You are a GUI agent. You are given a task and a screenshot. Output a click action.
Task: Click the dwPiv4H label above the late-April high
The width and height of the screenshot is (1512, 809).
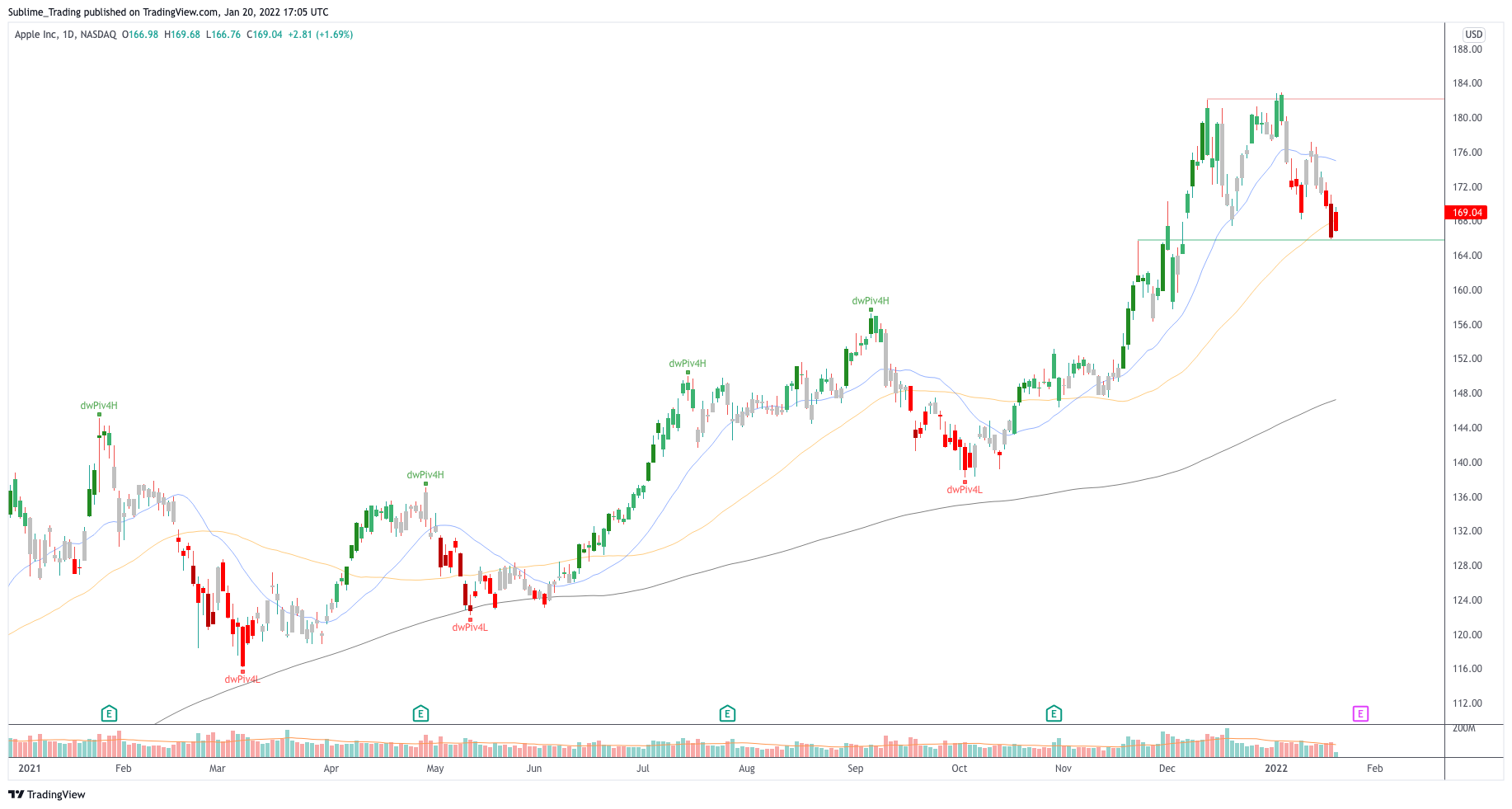425,475
